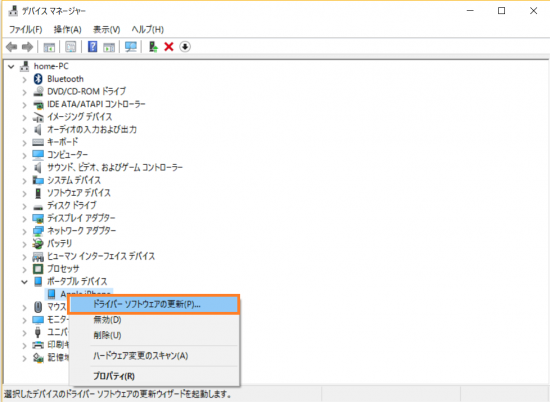Click the action pane toolbar icon
Screen dimensions: 550x402
[x=109, y=47]
